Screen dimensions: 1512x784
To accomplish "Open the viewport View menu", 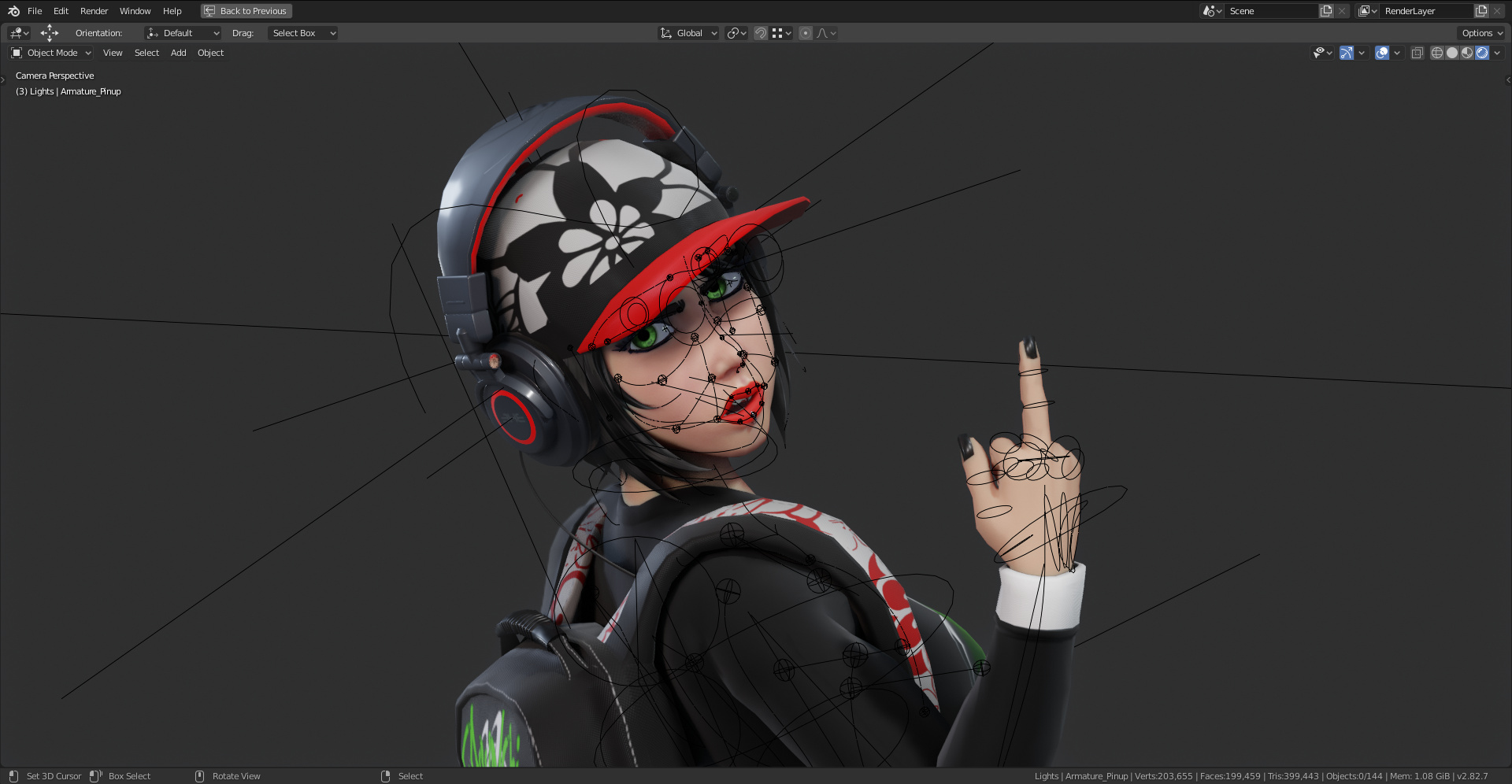I will pyautogui.click(x=113, y=53).
